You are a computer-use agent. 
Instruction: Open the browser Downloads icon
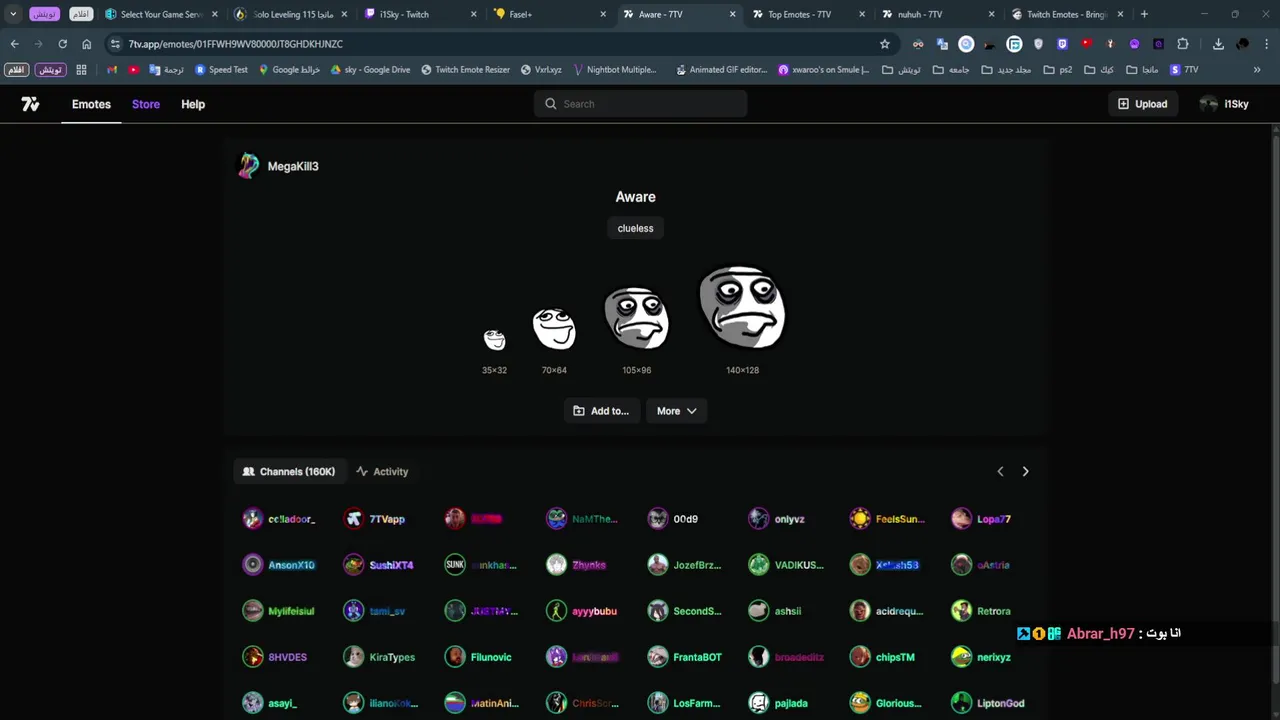(1218, 44)
